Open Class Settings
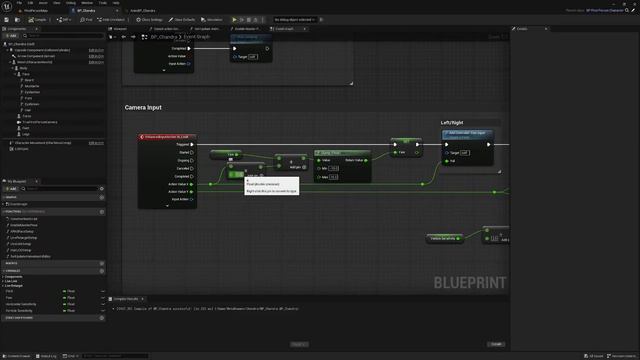This screenshot has width=640, height=360. pos(149,20)
